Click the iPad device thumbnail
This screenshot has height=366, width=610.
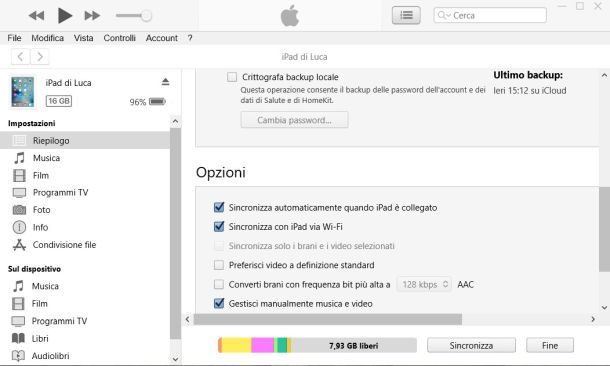[x=23, y=92]
